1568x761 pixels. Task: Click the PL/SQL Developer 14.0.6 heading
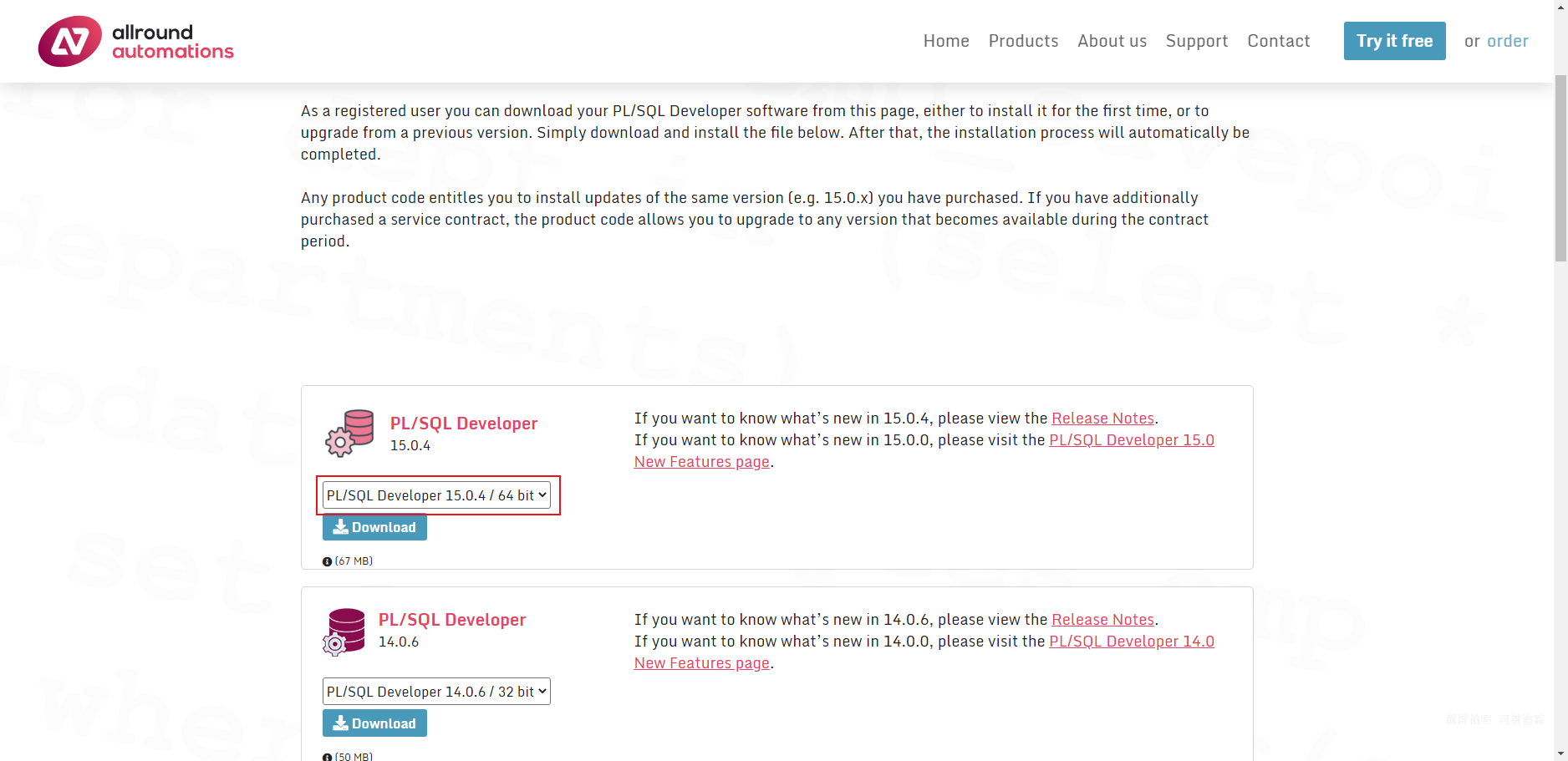coord(452,620)
